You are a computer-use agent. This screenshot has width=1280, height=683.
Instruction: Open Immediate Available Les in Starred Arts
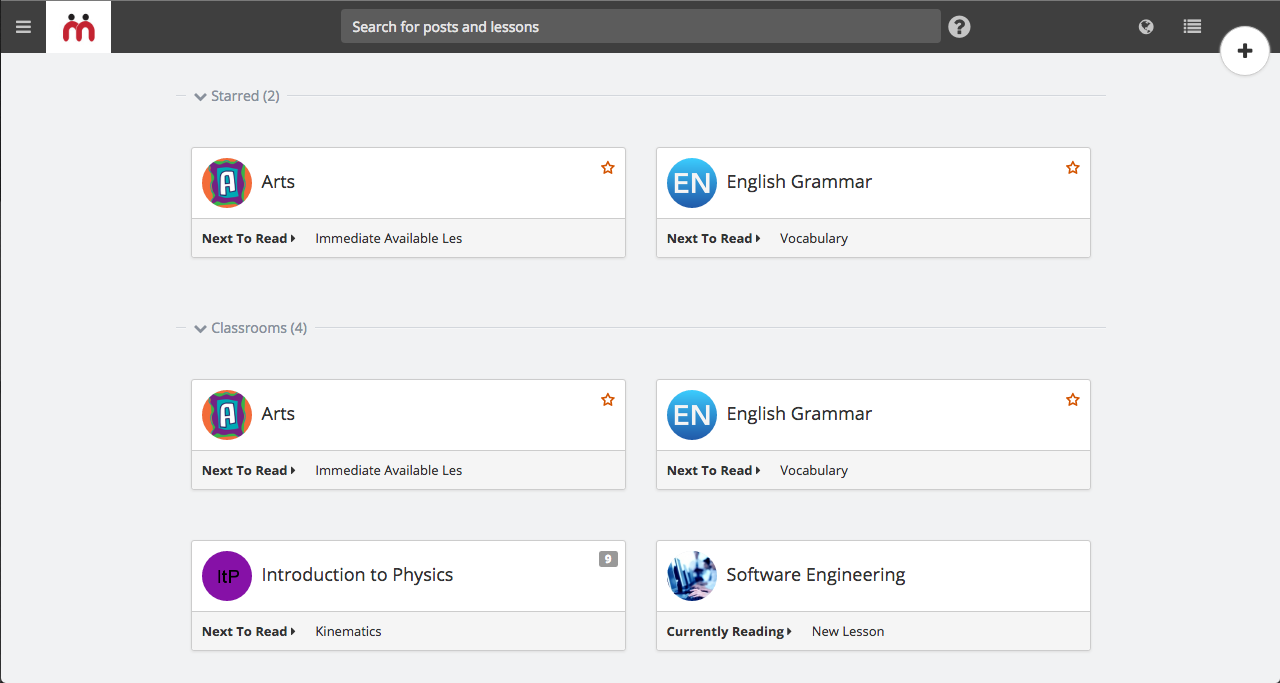click(389, 238)
